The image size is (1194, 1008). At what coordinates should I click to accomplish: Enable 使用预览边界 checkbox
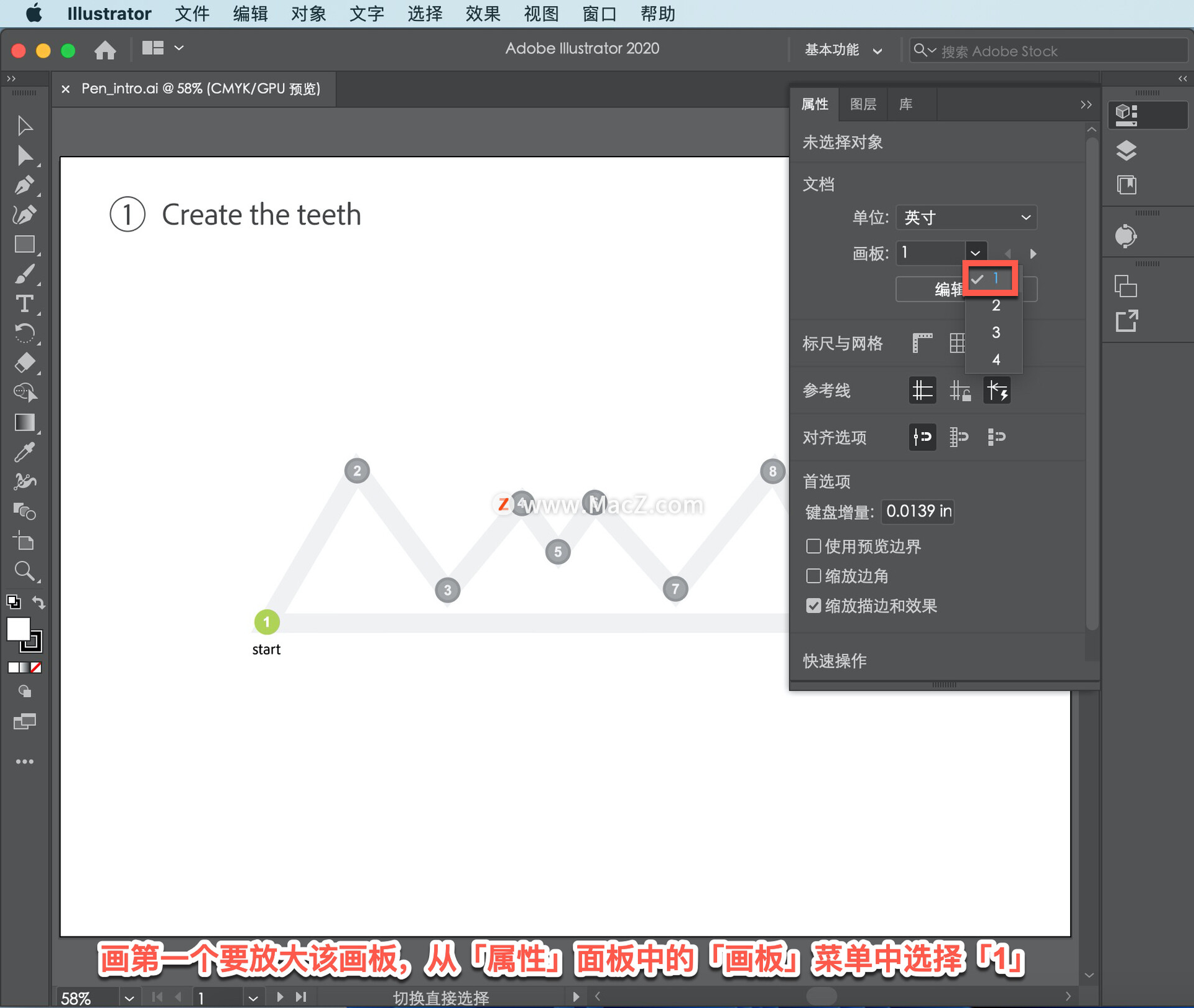pos(813,546)
